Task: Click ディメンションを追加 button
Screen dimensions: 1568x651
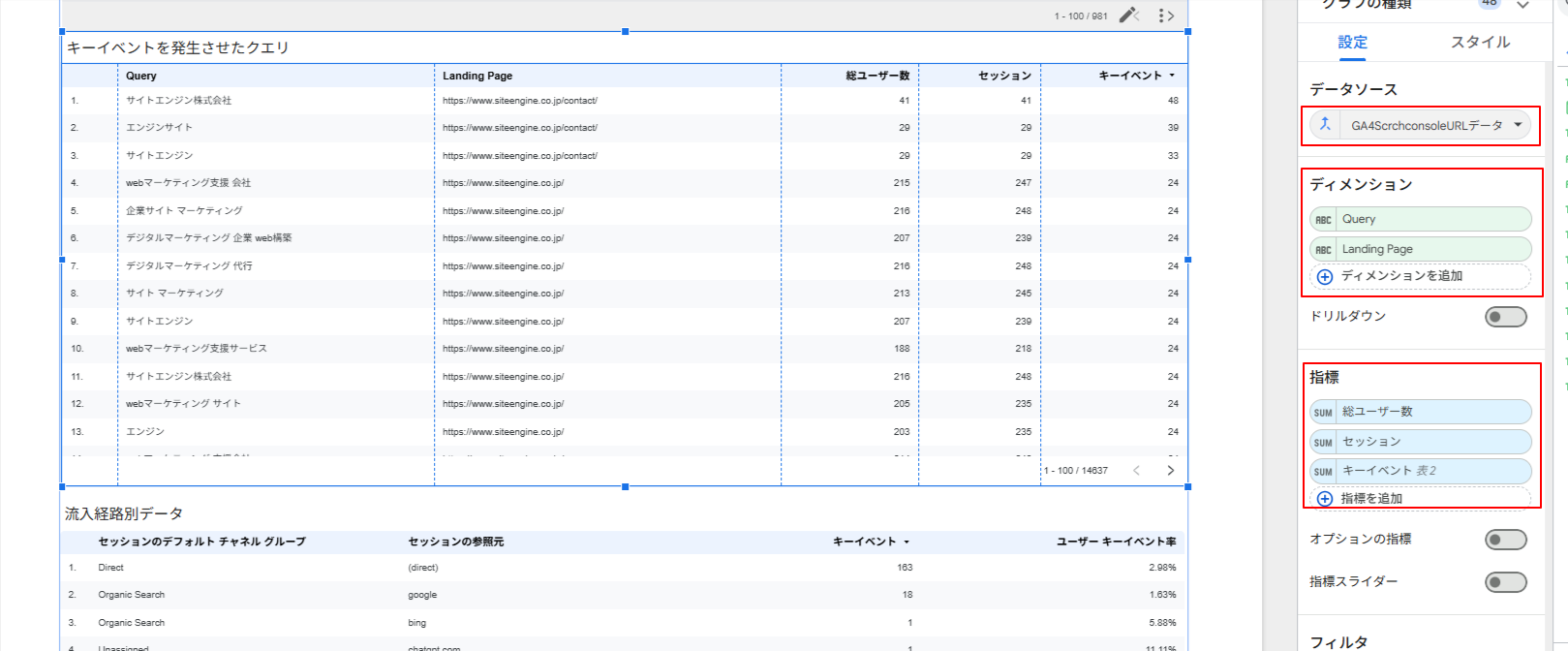Action: tap(1420, 276)
